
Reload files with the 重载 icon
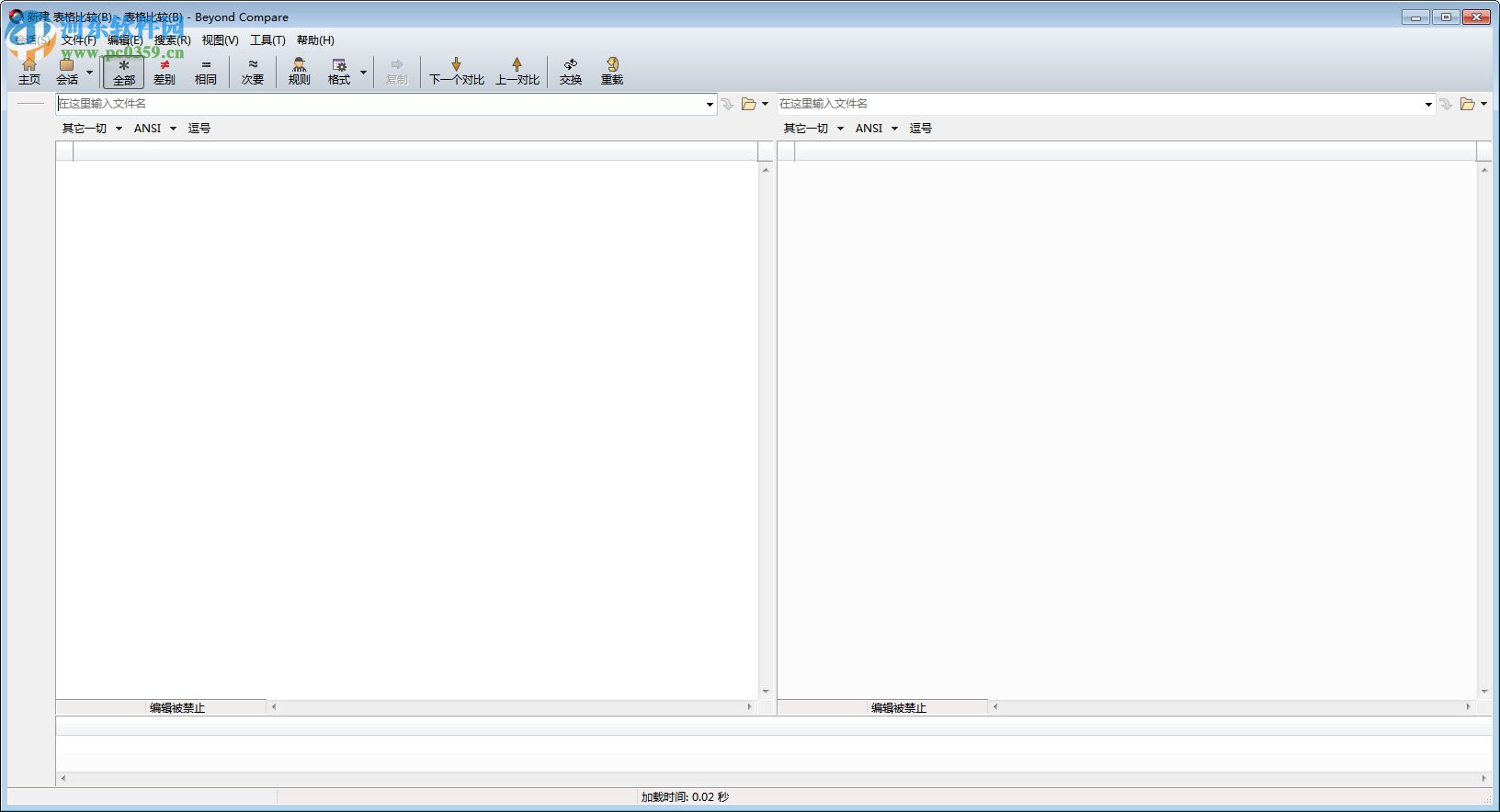612,72
